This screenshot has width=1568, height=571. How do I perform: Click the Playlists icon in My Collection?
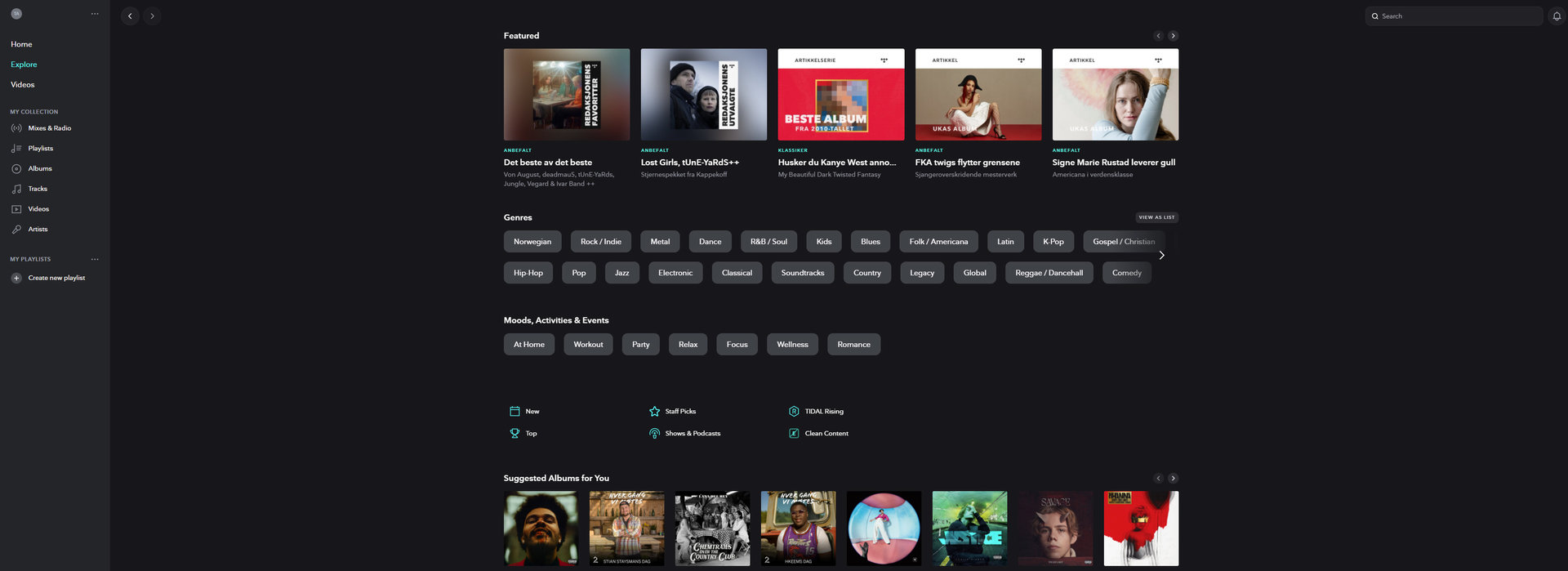[16, 149]
